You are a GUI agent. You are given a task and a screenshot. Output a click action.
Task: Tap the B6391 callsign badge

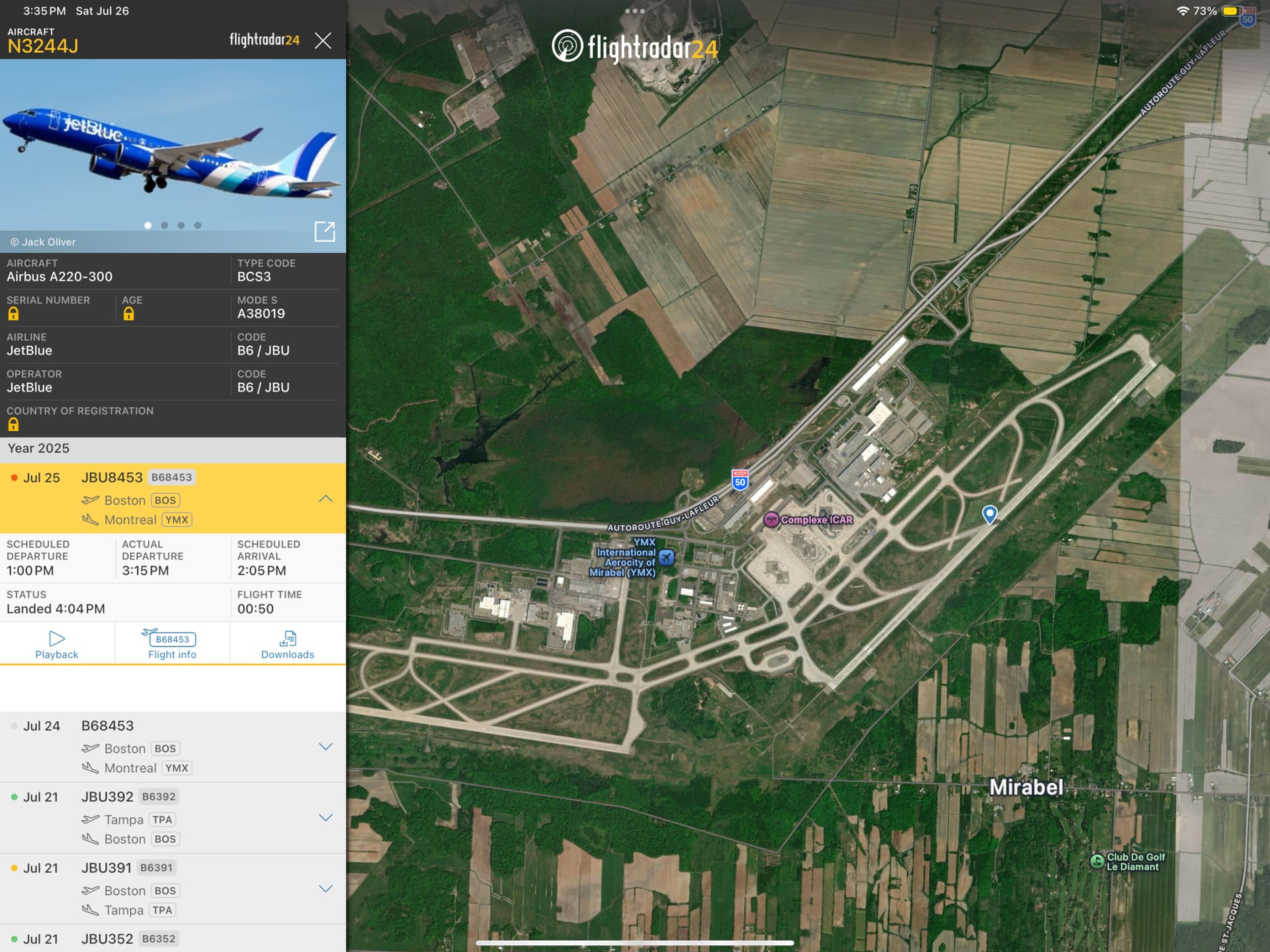pyautogui.click(x=157, y=868)
